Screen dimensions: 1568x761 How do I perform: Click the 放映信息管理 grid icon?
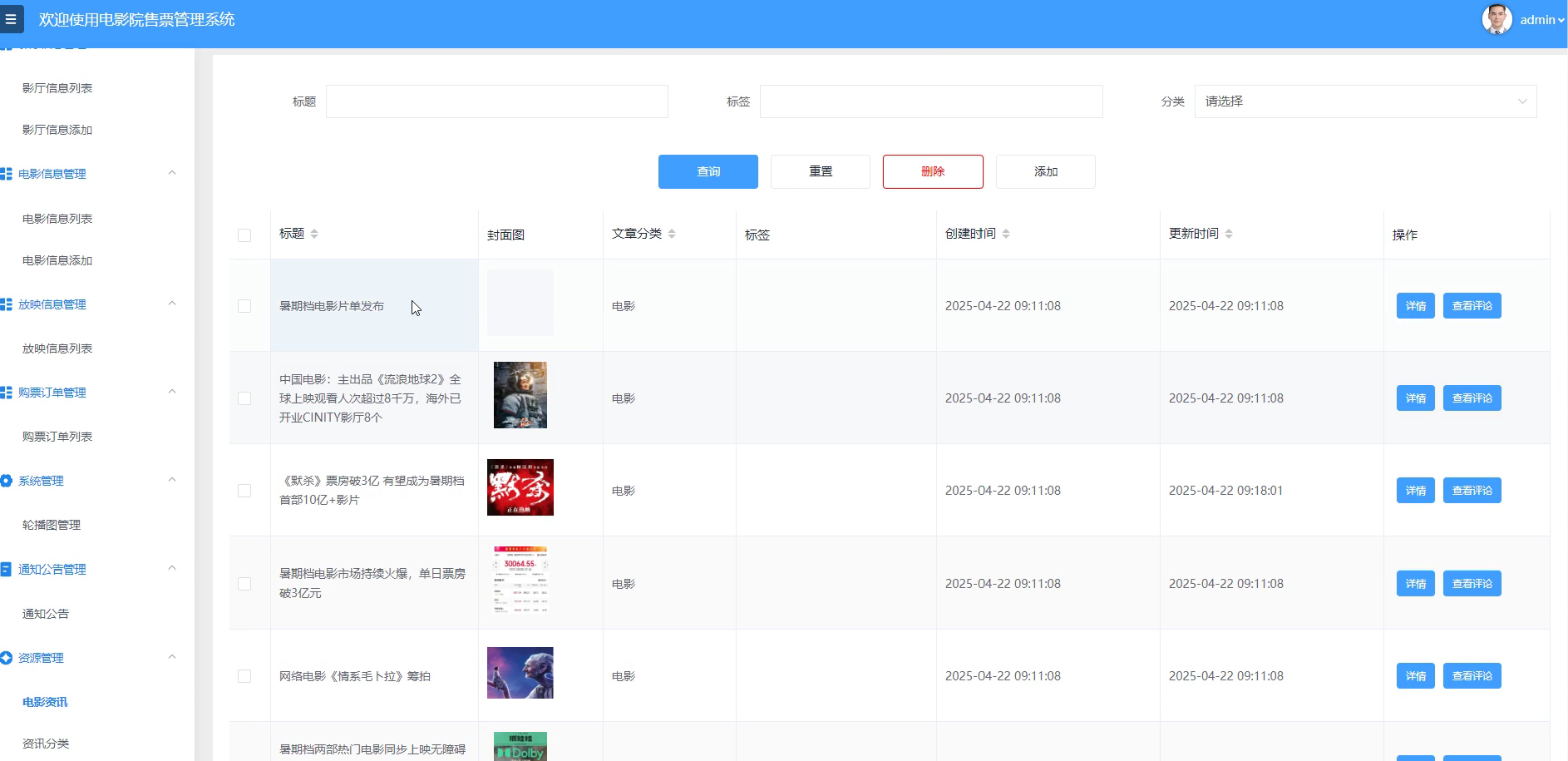pos(6,304)
